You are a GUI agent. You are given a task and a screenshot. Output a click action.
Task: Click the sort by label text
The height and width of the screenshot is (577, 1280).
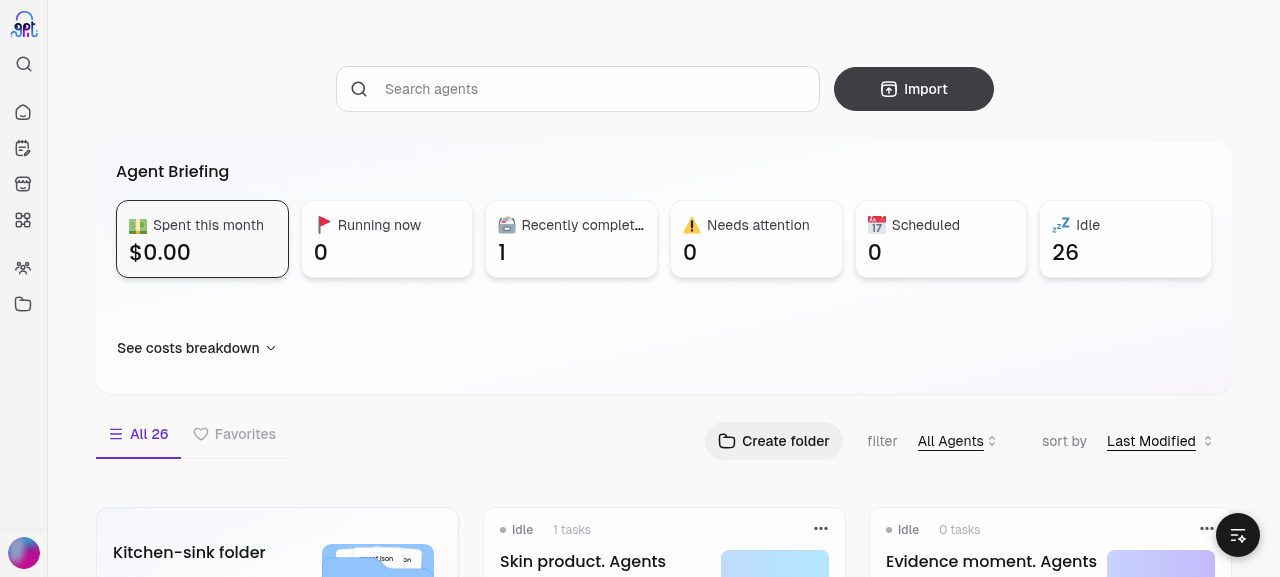tap(1064, 441)
